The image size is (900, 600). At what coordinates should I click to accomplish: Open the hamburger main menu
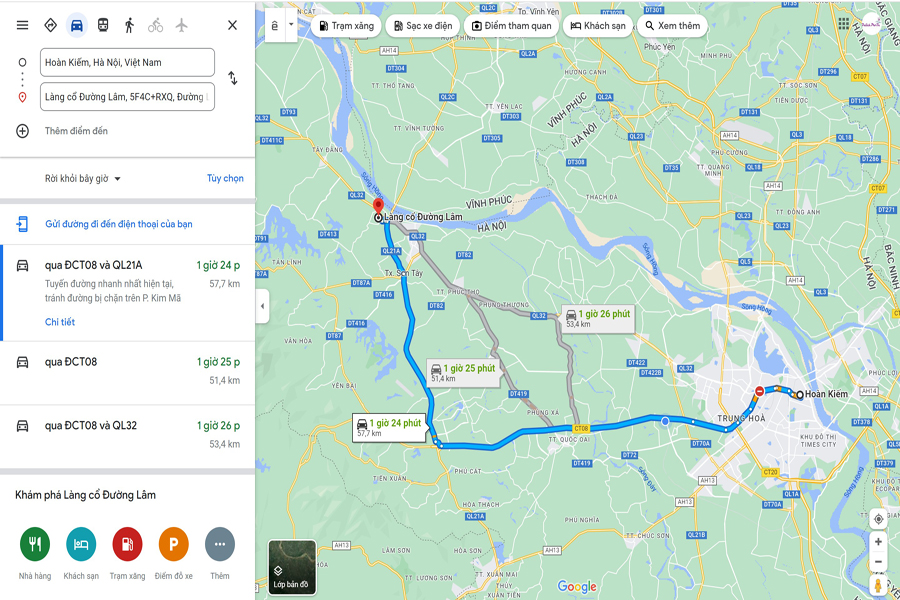click(22, 25)
